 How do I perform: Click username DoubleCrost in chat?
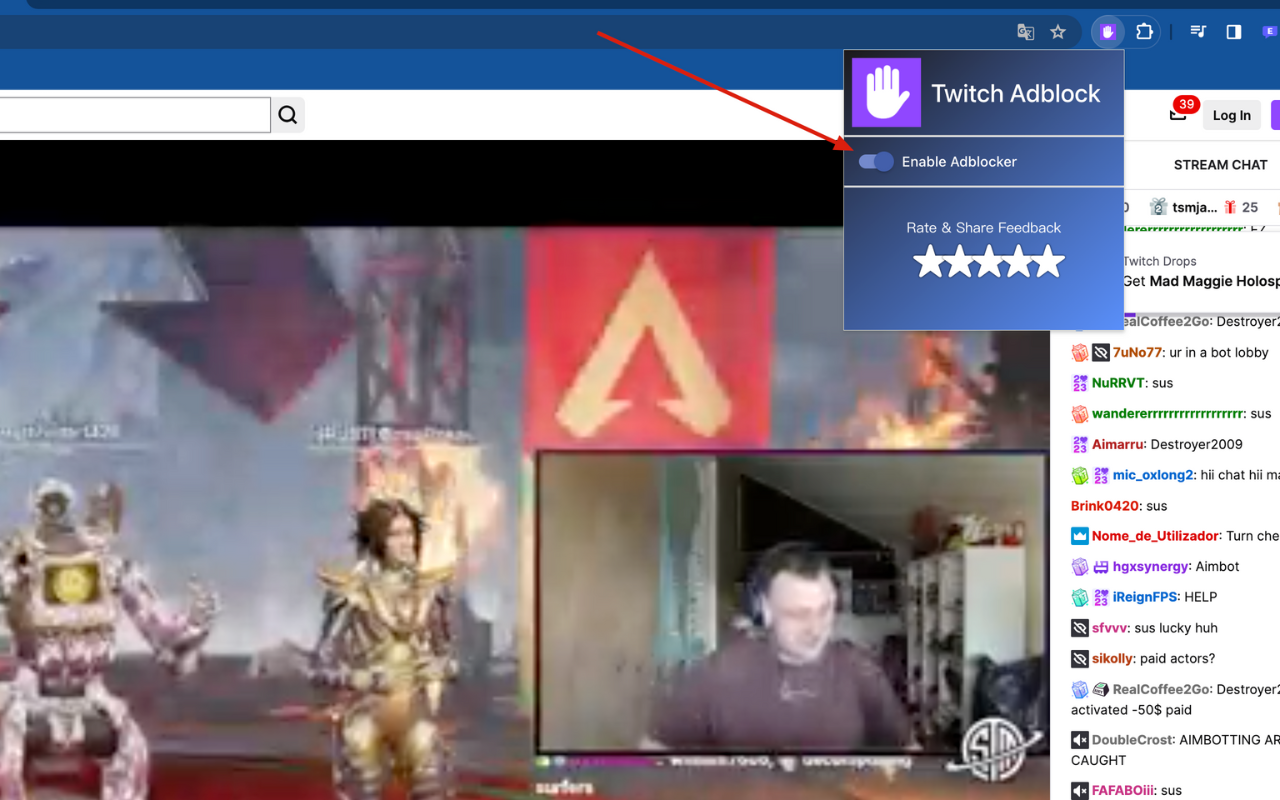click(1131, 740)
